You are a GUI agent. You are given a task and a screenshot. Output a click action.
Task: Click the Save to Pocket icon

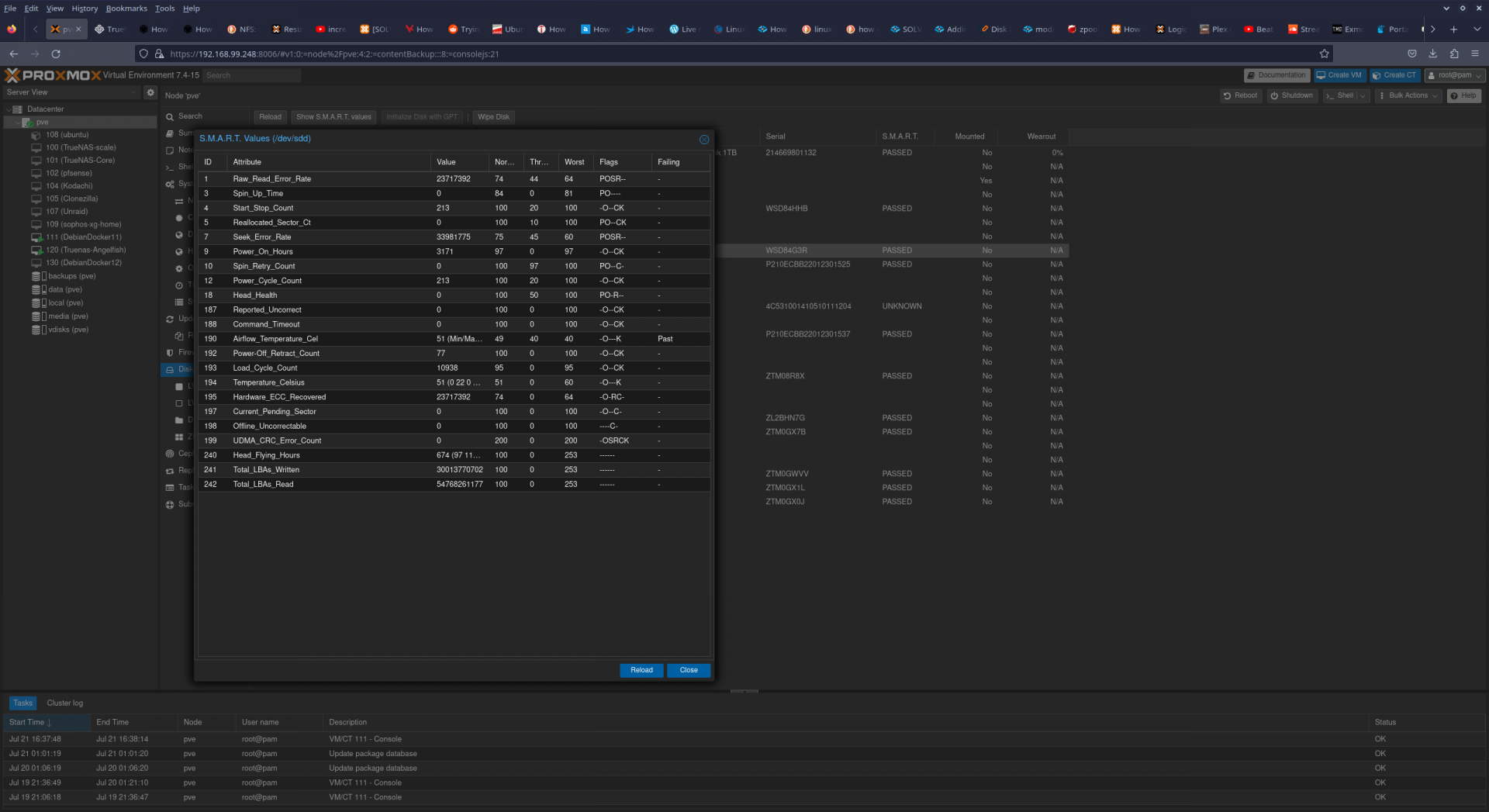(1411, 54)
